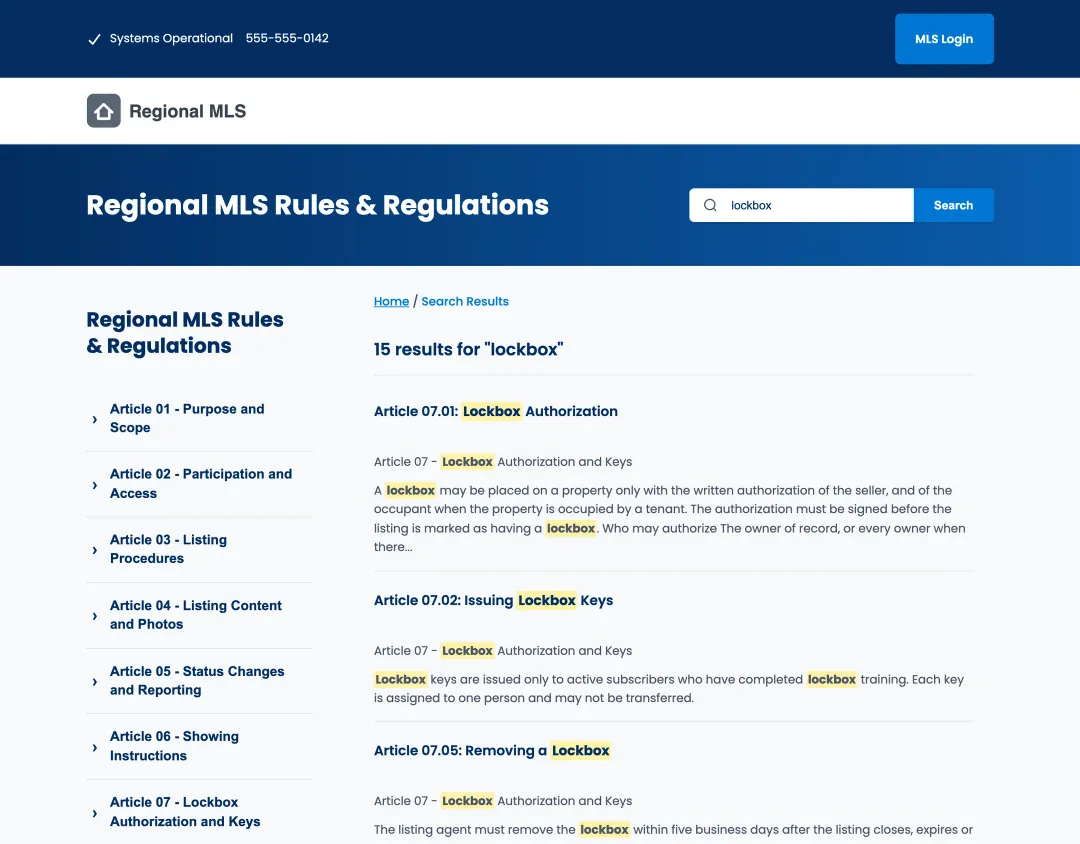Click the phone number 555-555-0142
Screen dimensions: 1080x844
click(287, 39)
